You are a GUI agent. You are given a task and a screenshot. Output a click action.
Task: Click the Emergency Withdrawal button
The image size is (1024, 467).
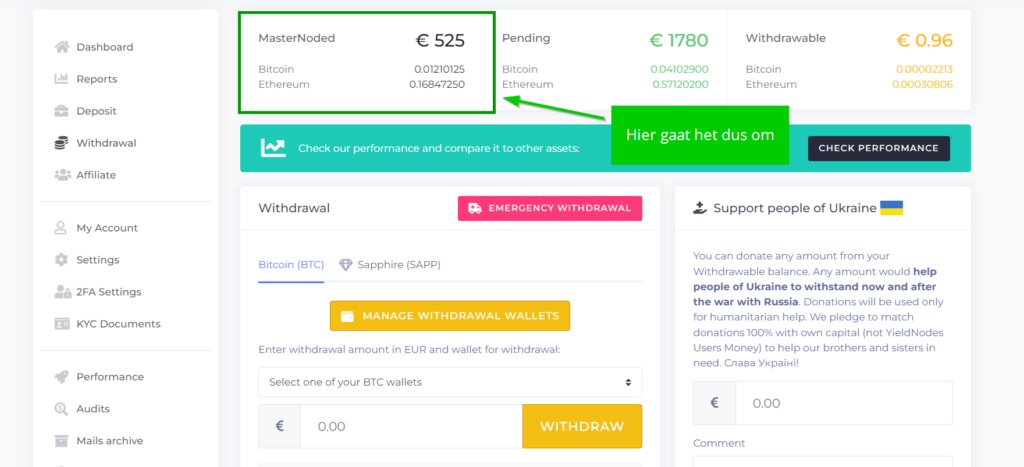550,208
